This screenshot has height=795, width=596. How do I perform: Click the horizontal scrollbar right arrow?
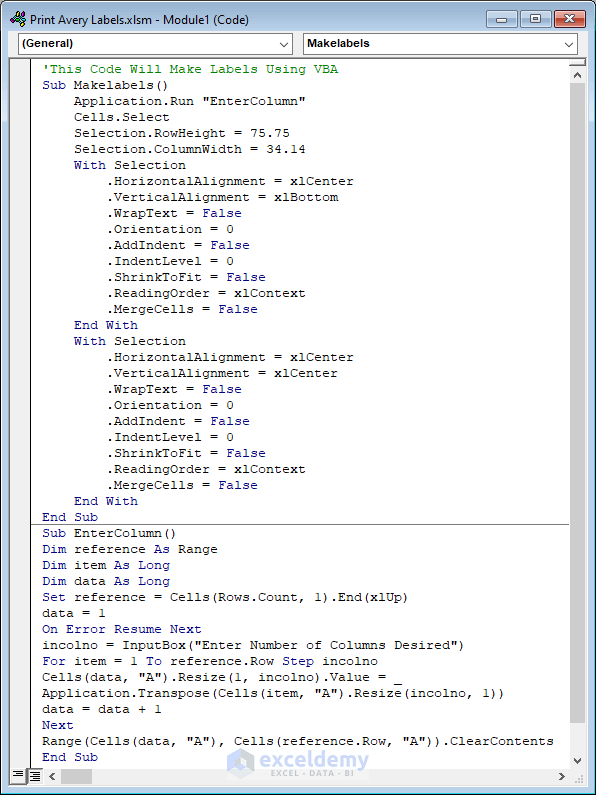pyautogui.click(x=561, y=776)
